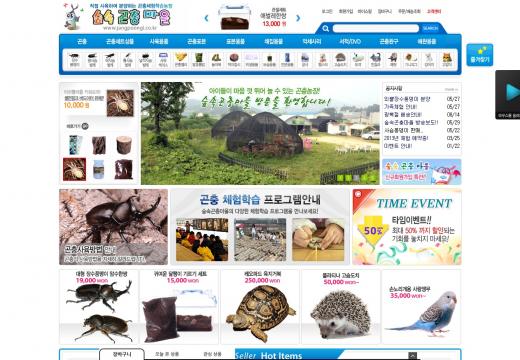The height and width of the screenshot is (360, 520).
Task: Open the hedgehog category icon in icon strip
Action: tap(340, 60)
